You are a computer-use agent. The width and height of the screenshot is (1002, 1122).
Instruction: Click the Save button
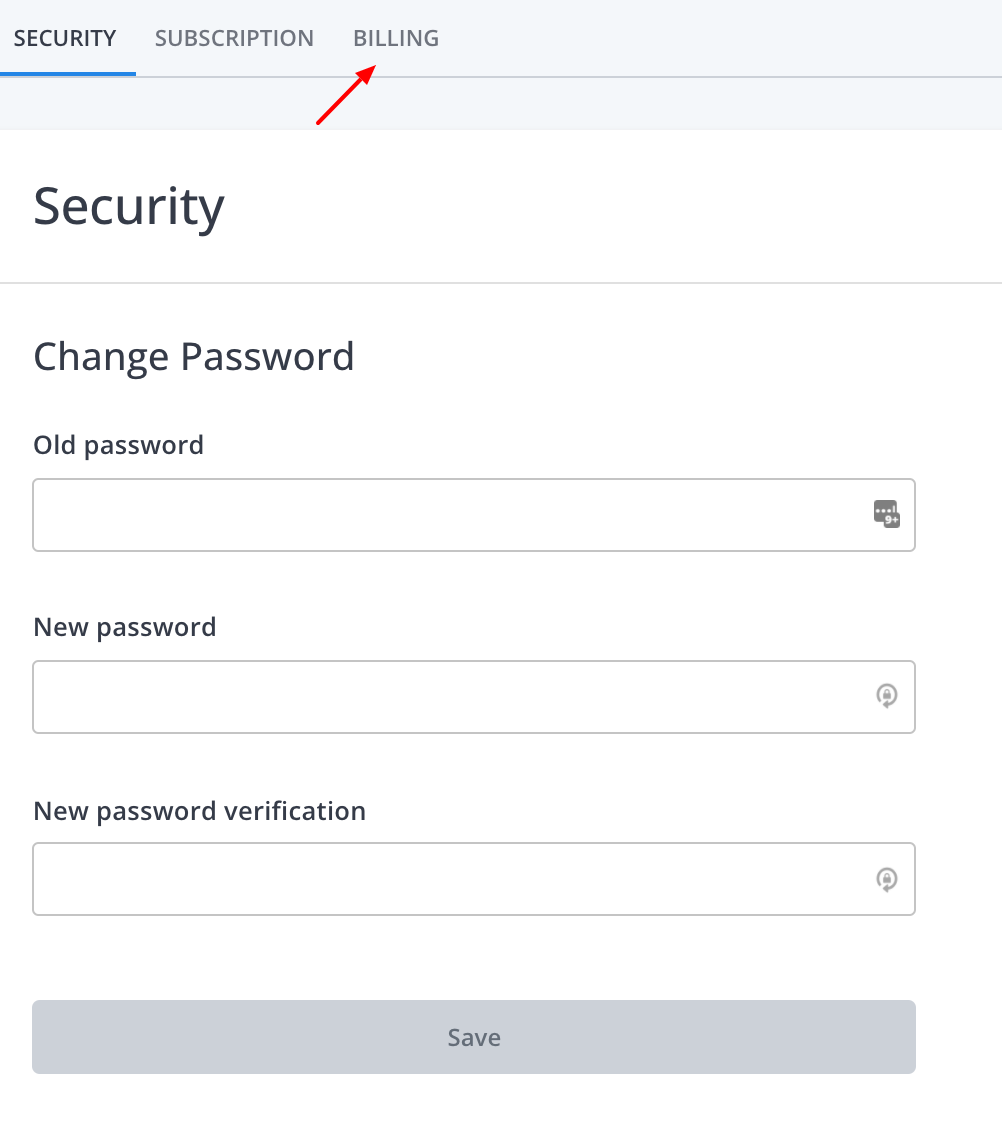[474, 1037]
